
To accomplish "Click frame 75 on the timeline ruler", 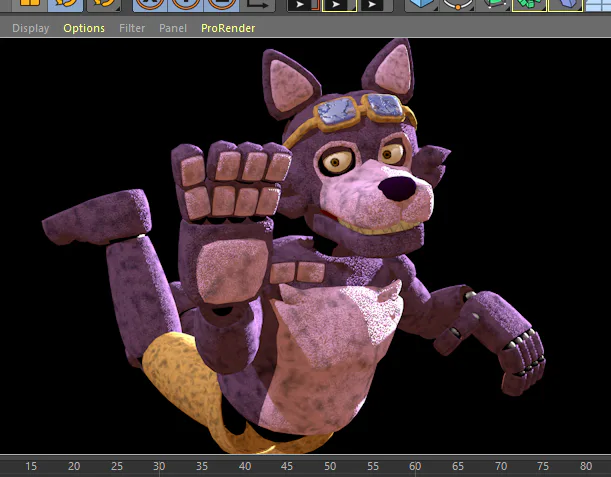I will (x=543, y=466).
